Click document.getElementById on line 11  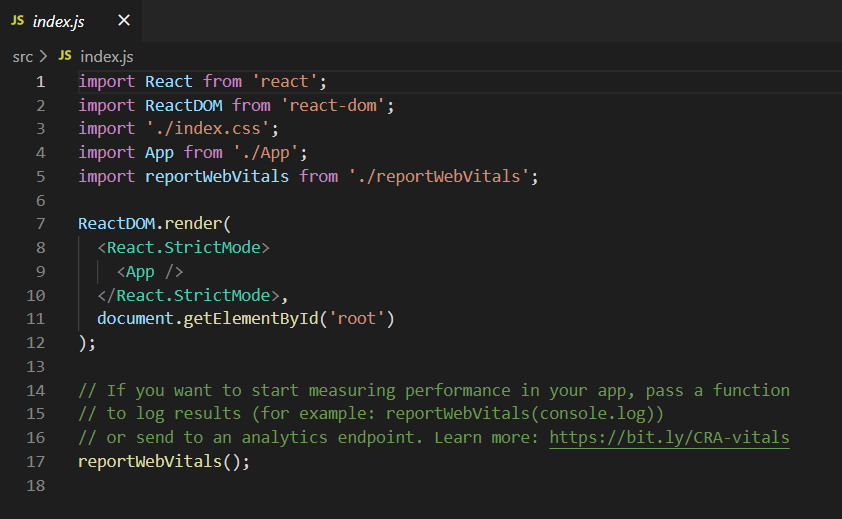pos(208,319)
